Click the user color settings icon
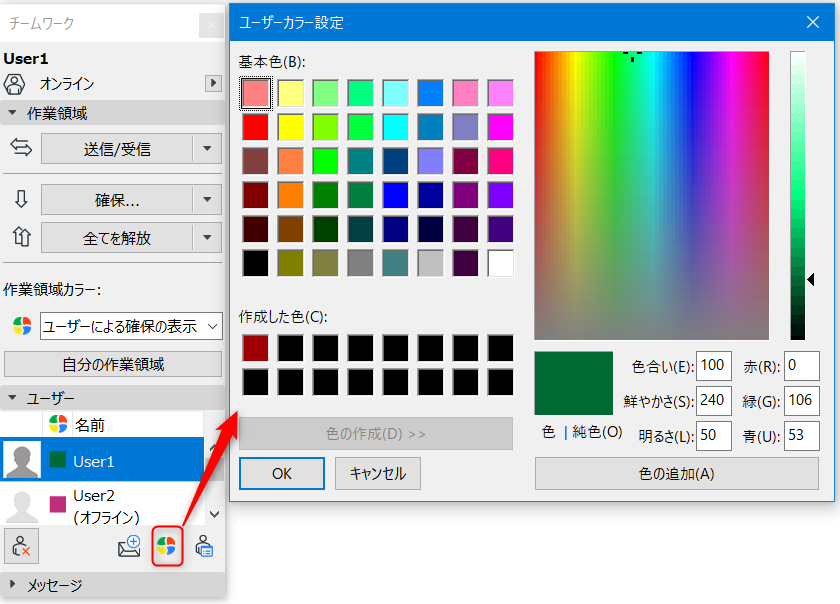 (x=167, y=546)
